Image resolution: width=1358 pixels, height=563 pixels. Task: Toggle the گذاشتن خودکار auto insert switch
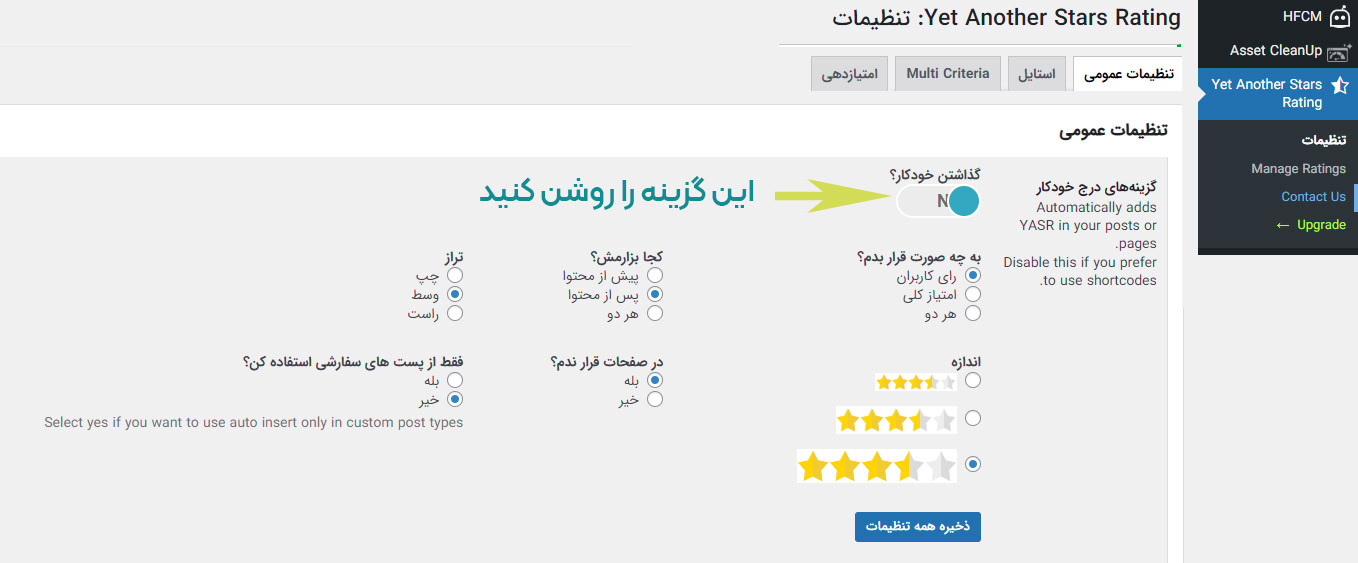click(x=938, y=202)
